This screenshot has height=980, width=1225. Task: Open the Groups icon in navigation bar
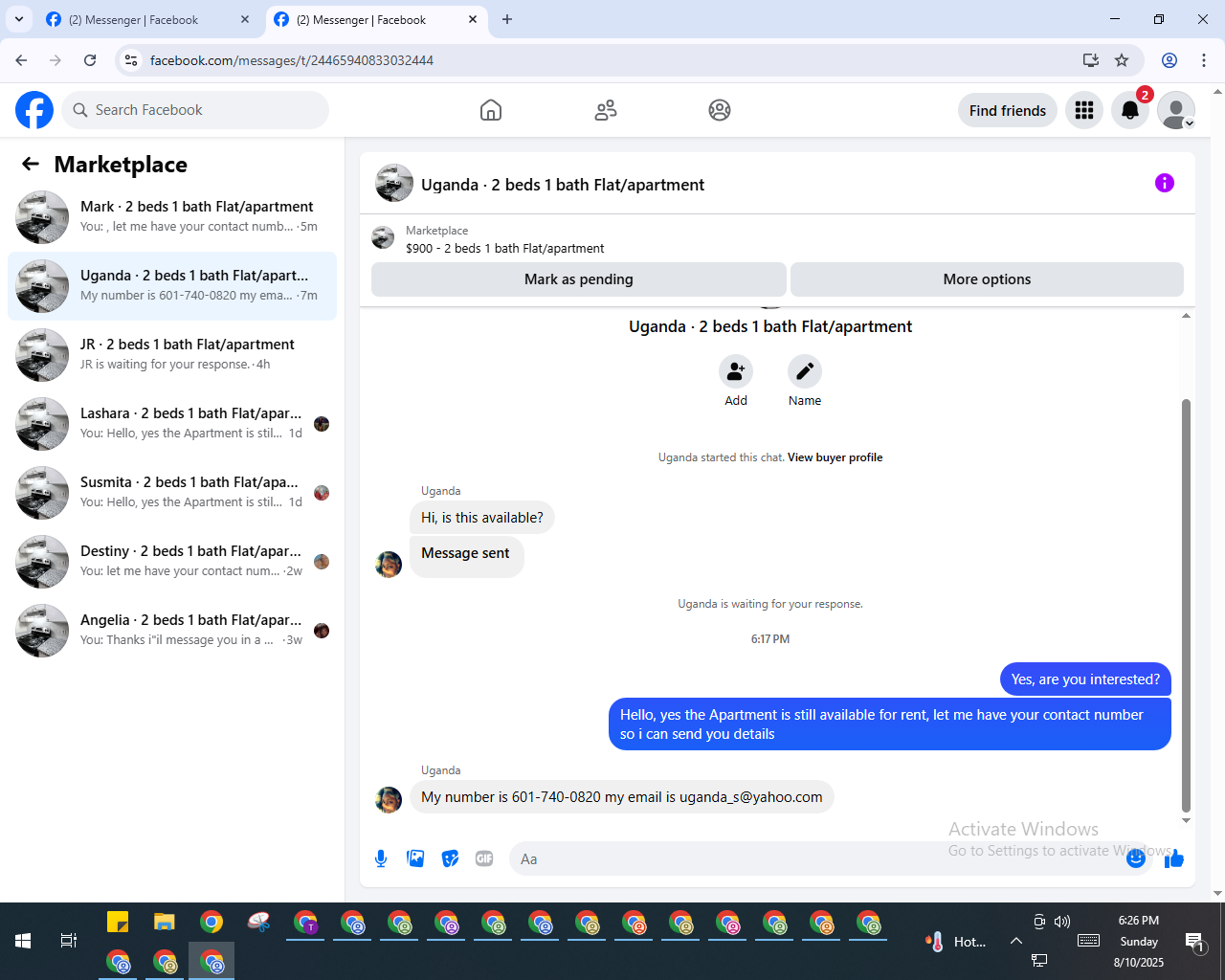(x=720, y=110)
